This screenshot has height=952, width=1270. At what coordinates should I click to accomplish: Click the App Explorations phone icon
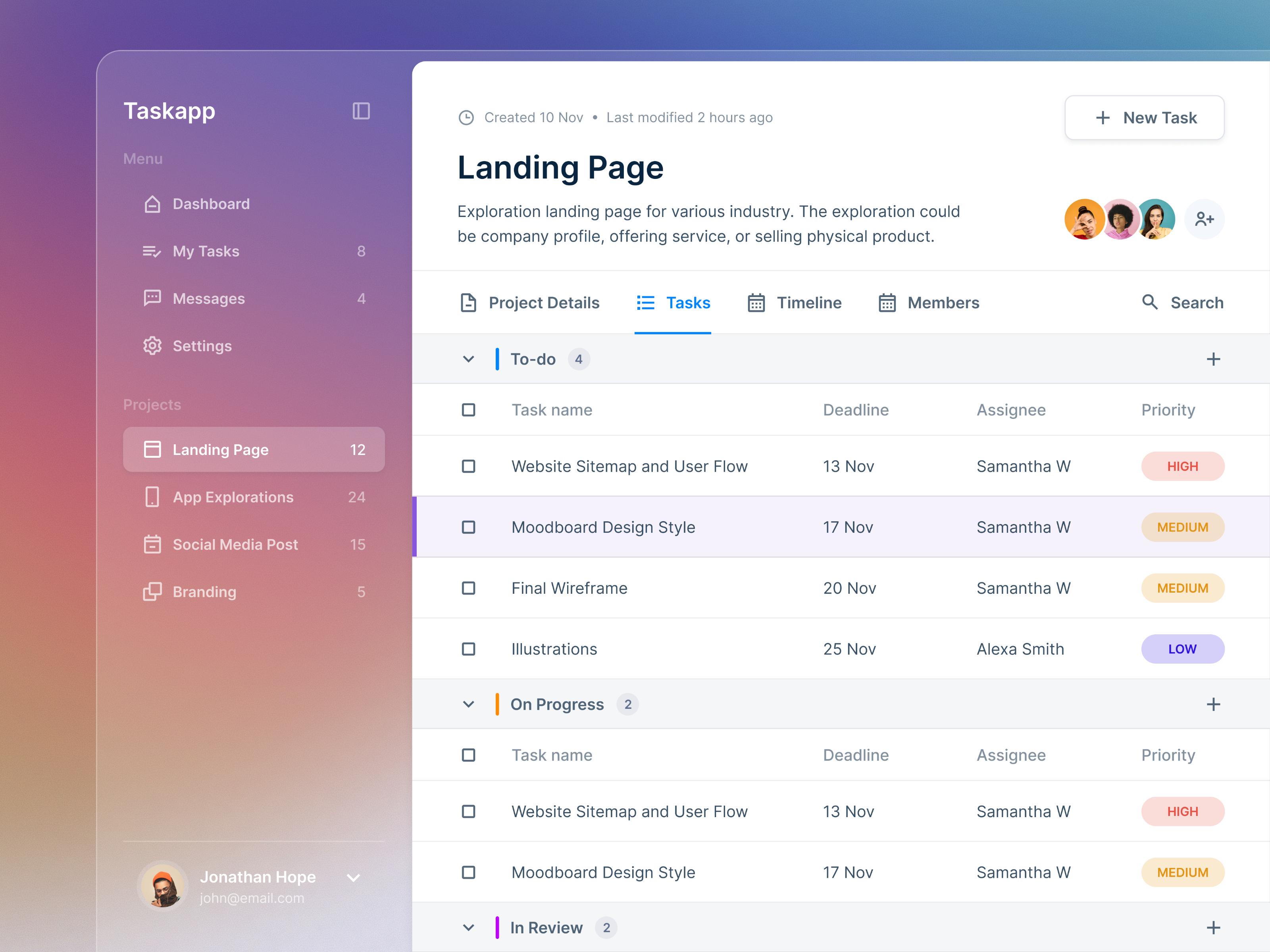point(152,497)
